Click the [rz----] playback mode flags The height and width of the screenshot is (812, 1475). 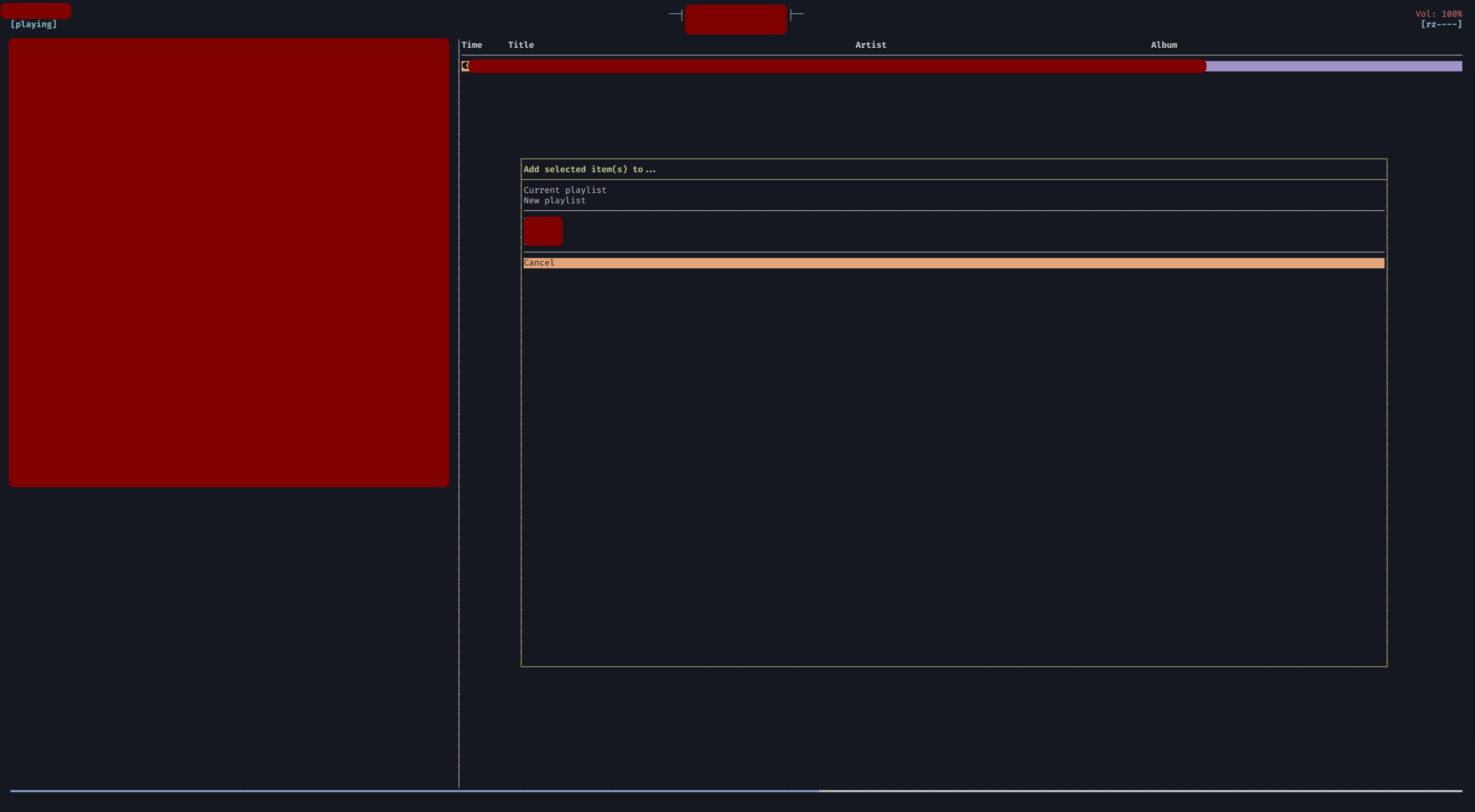pos(1440,24)
